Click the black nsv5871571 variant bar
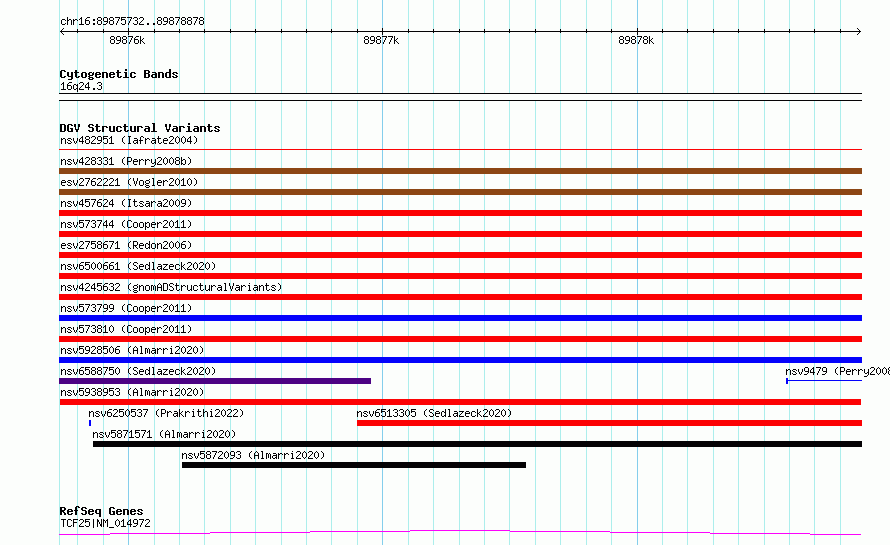The width and height of the screenshot is (890, 545). 477,444
